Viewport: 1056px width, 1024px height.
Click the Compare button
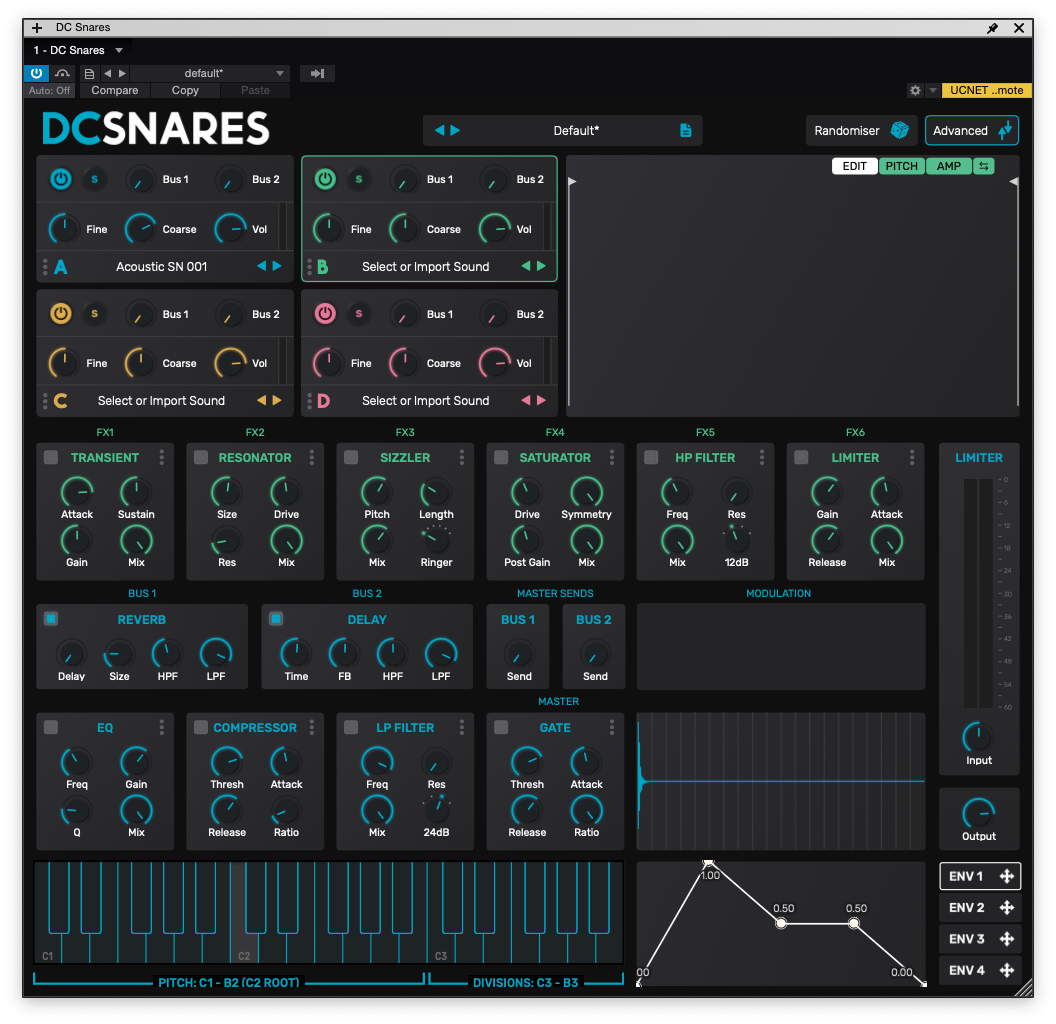tap(114, 90)
